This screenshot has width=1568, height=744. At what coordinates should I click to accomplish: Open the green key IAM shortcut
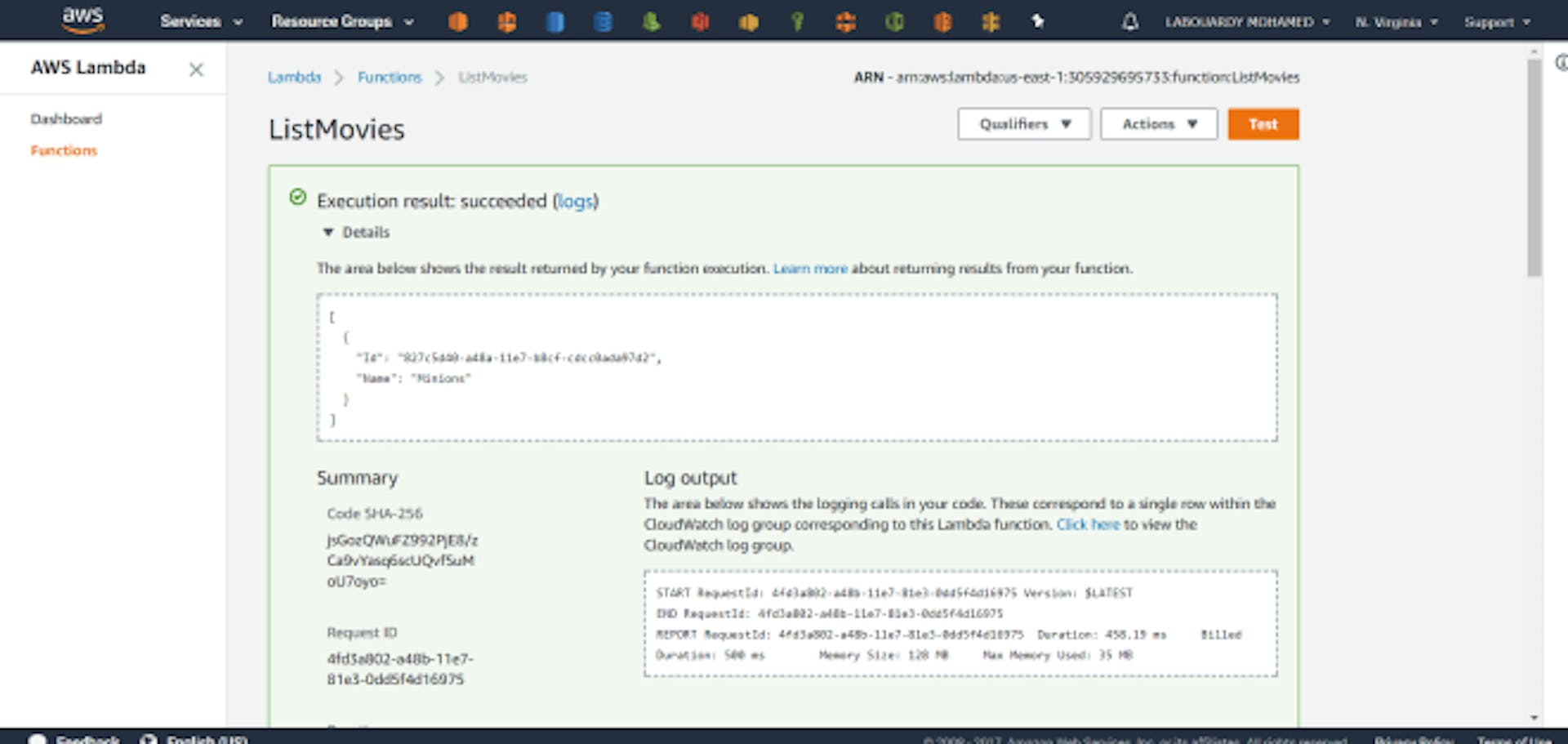pyautogui.click(x=797, y=21)
